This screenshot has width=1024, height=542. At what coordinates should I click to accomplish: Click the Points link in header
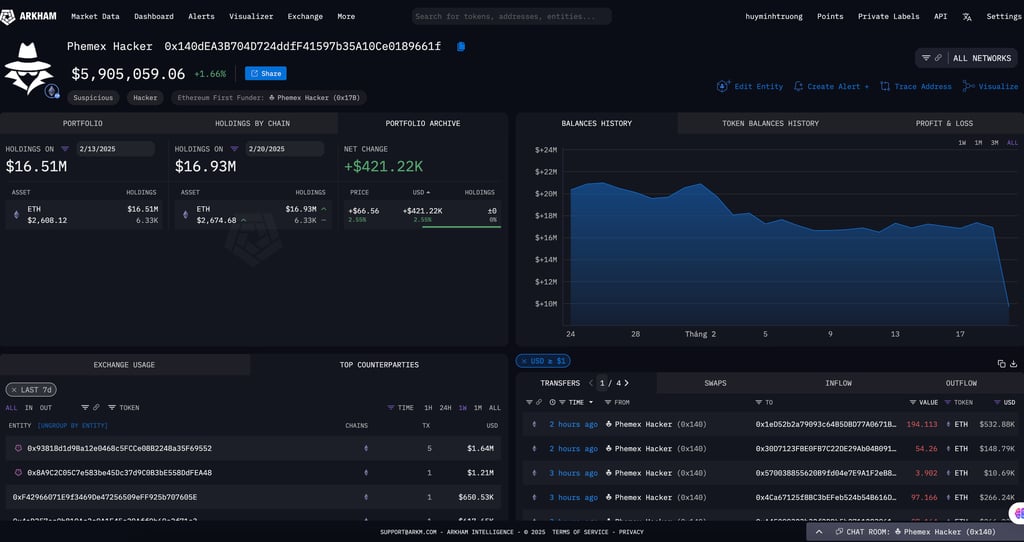click(830, 16)
